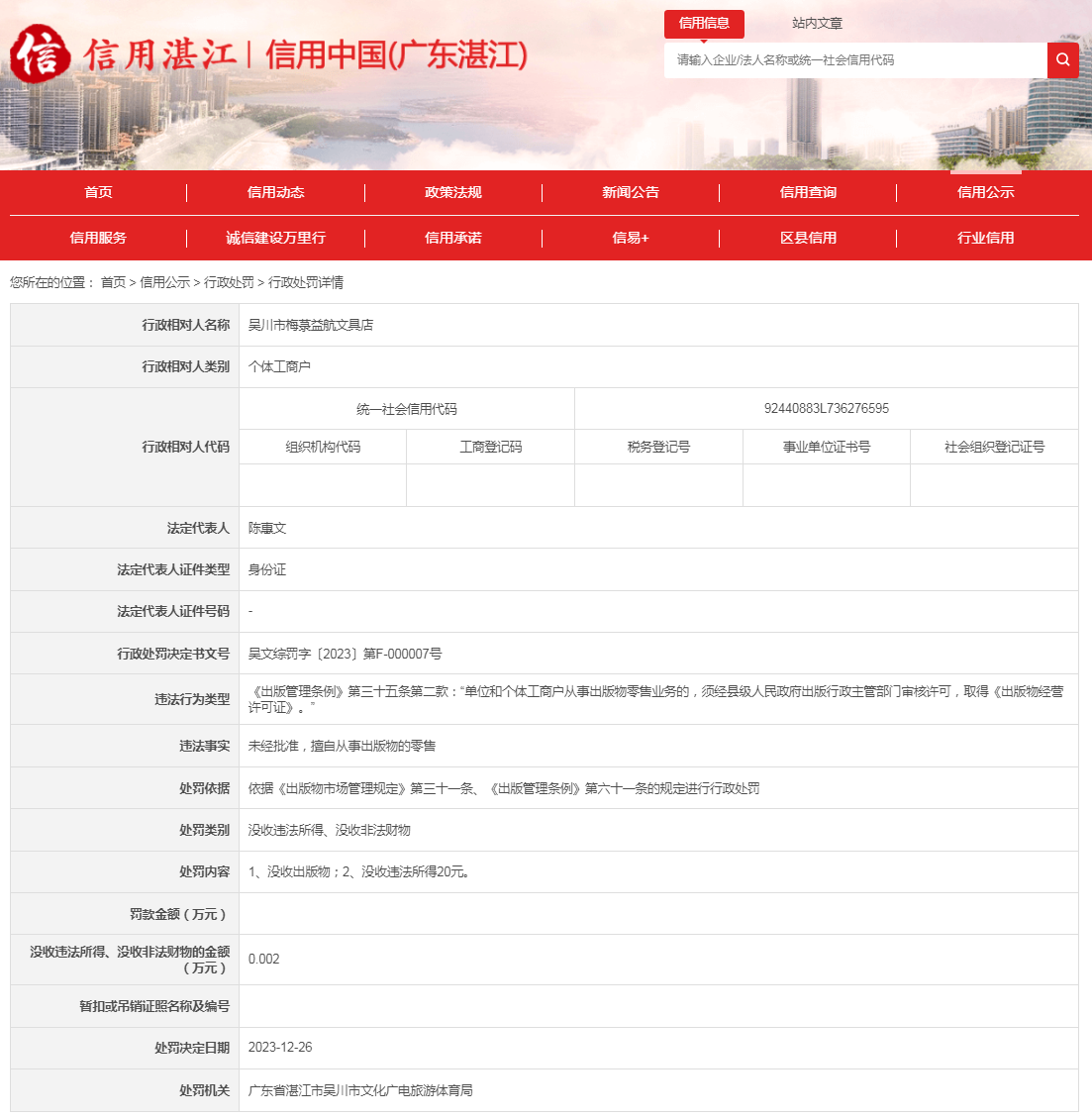Open the 信用动态 menu item

pyautogui.click(x=275, y=193)
